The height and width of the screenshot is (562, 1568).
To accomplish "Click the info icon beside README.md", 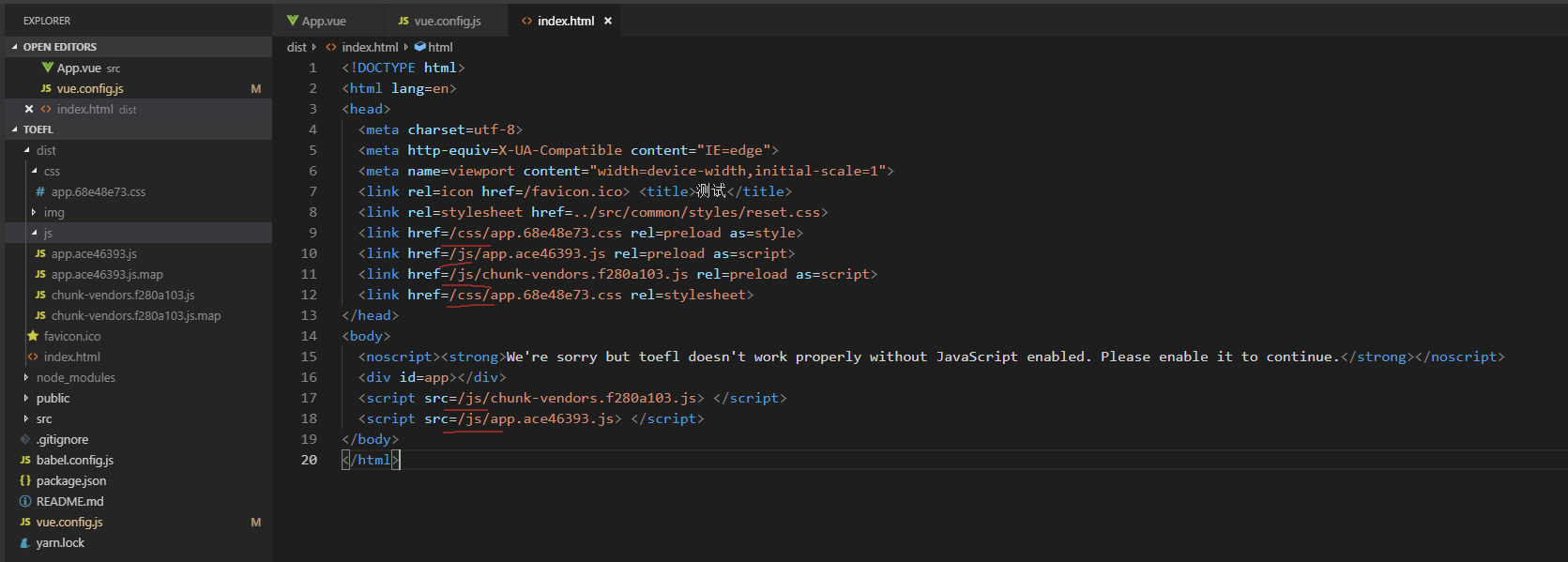I will (25, 501).
